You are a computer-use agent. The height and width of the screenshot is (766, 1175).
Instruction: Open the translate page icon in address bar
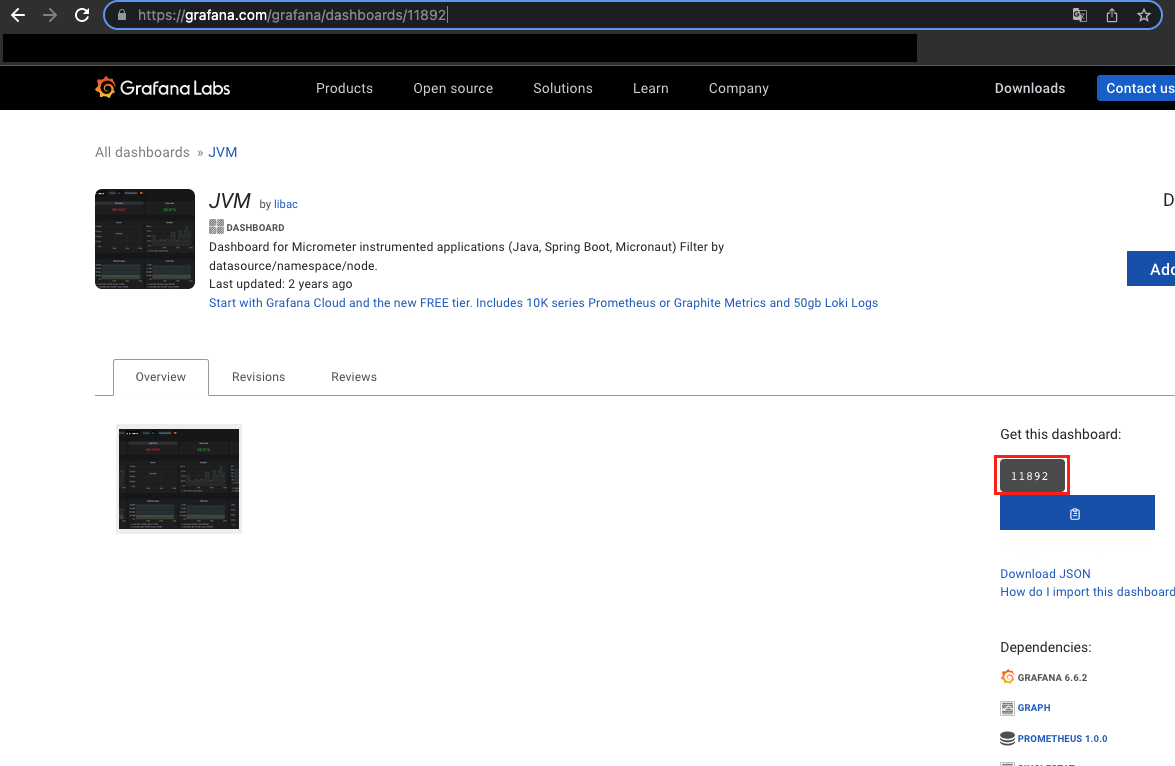point(1080,15)
